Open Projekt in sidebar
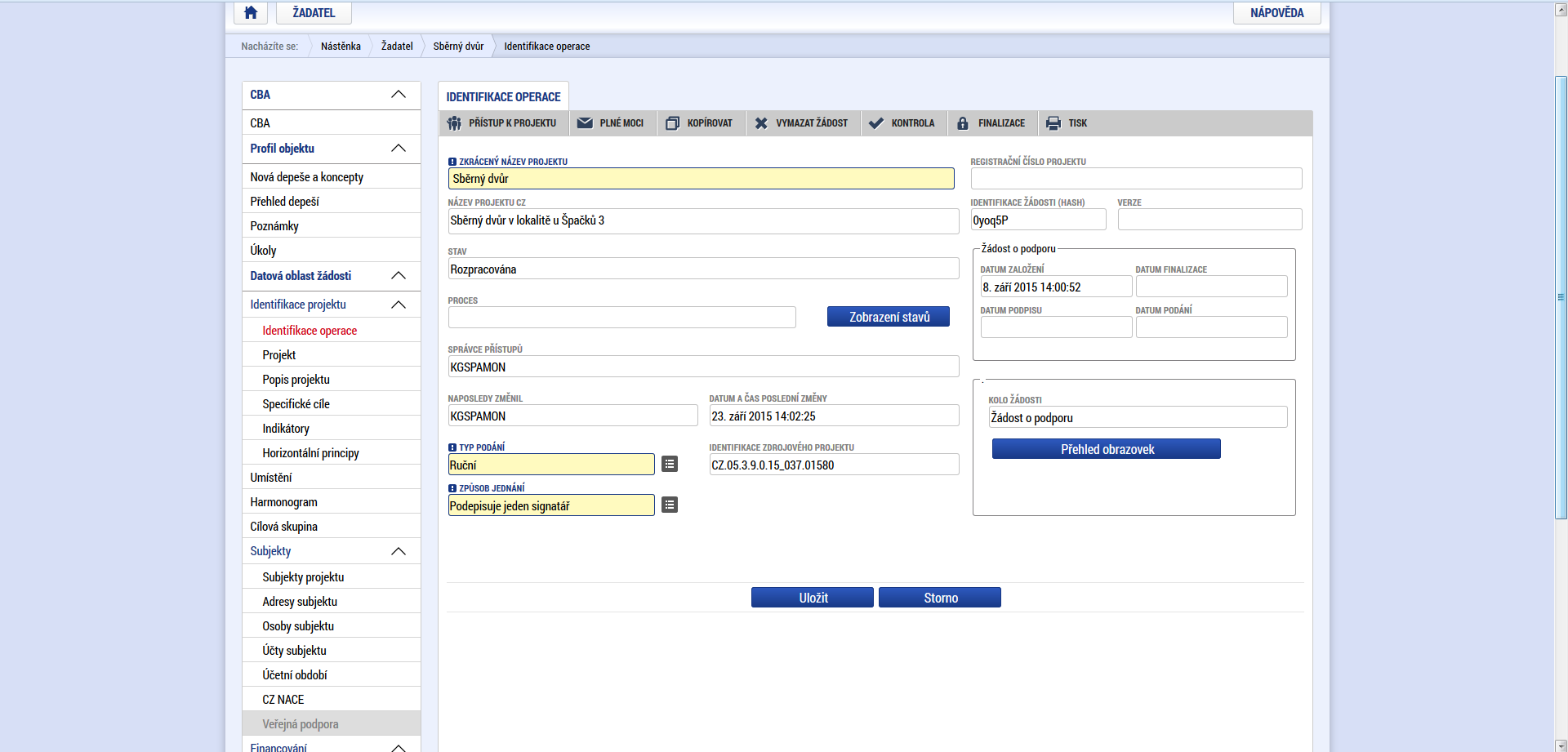Image resolution: width=1568 pixels, height=752 pixels. (x=332, y=355)
